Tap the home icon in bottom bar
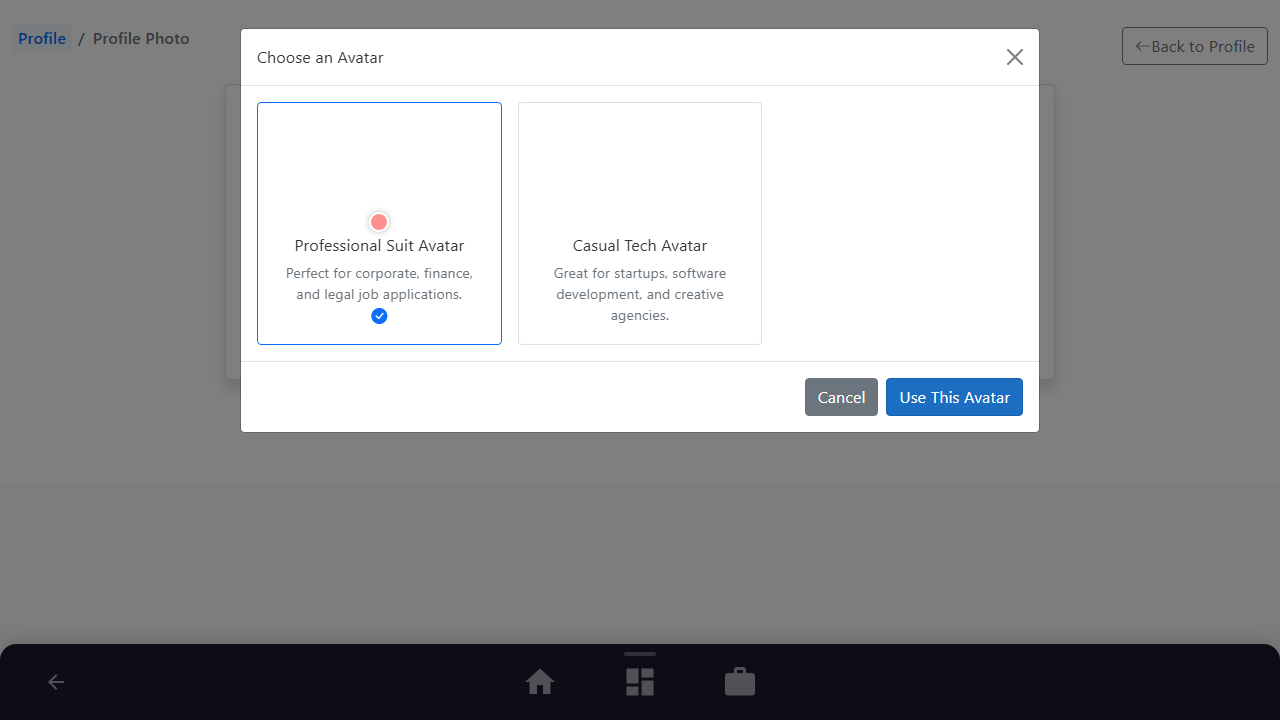 540,682
